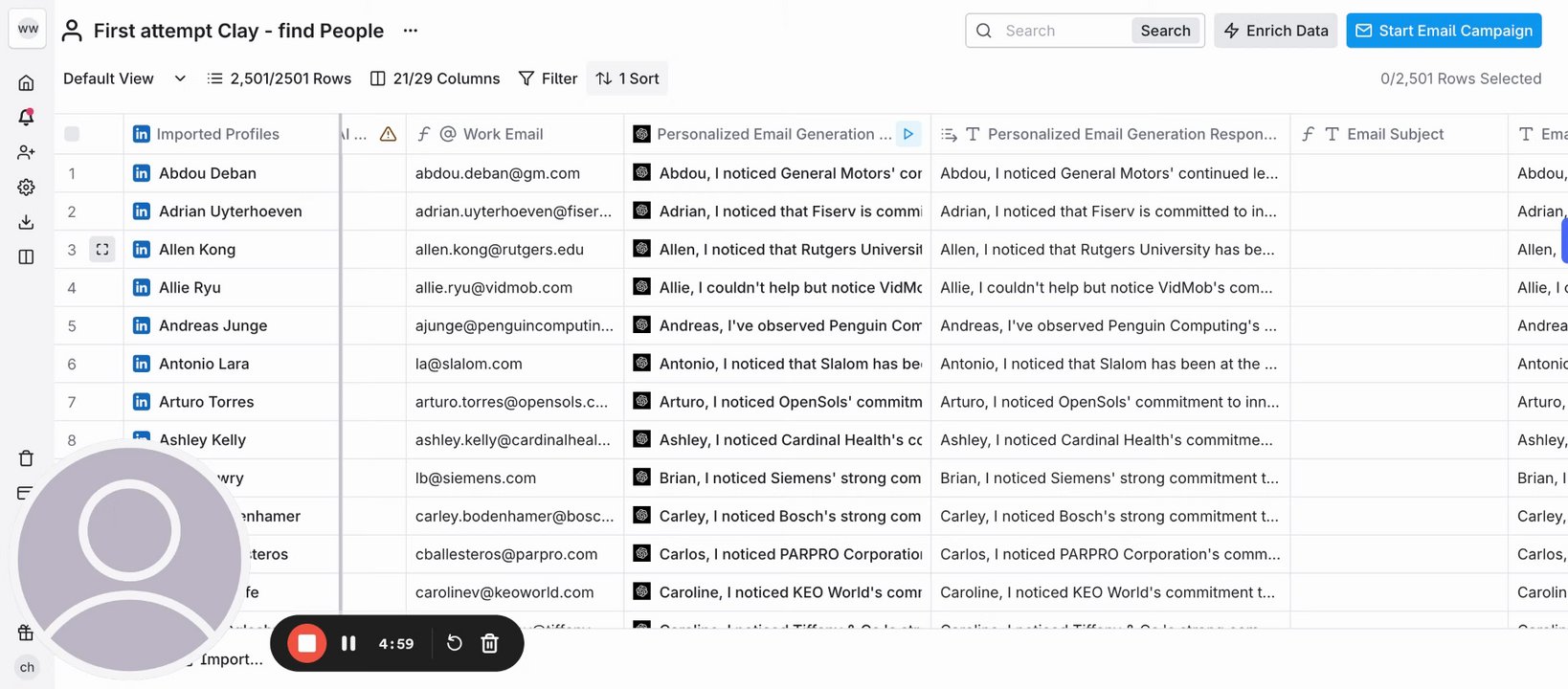This screenshot has height=689, width=1568.
Task: Delete the recording with trash icon
Action: (490, 643)
